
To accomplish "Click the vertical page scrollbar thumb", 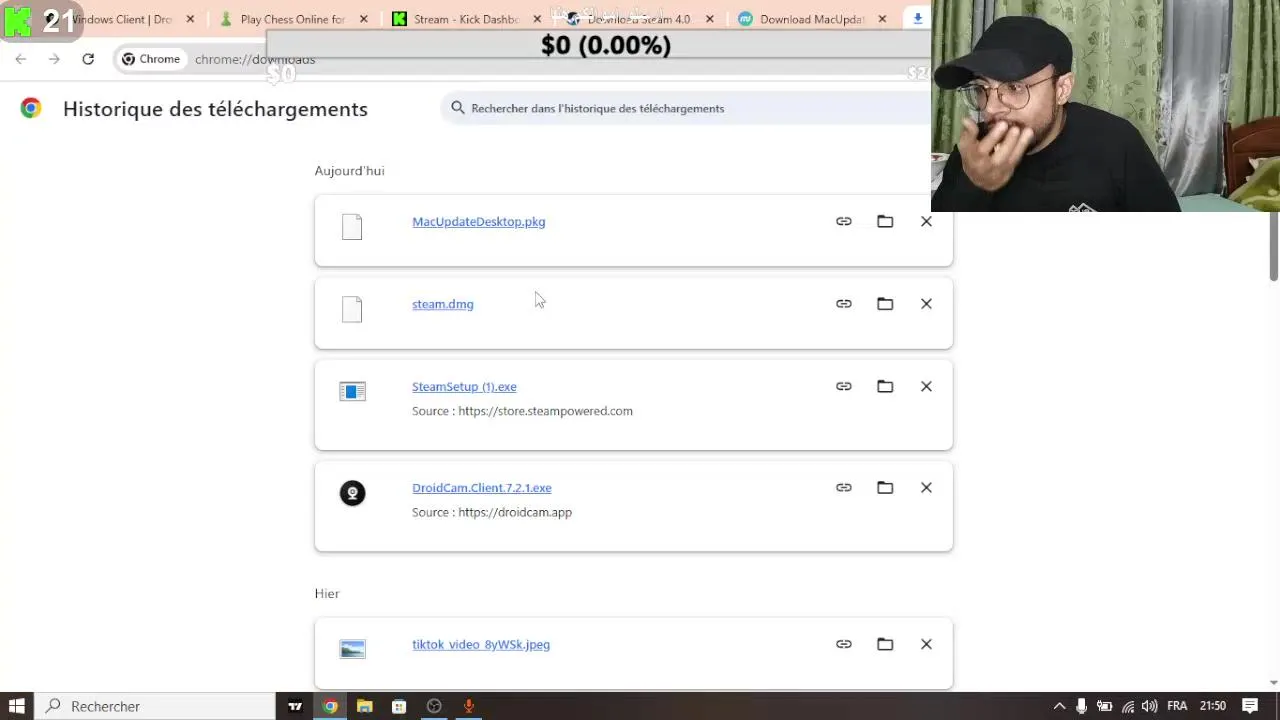I will pos(1274,247).
